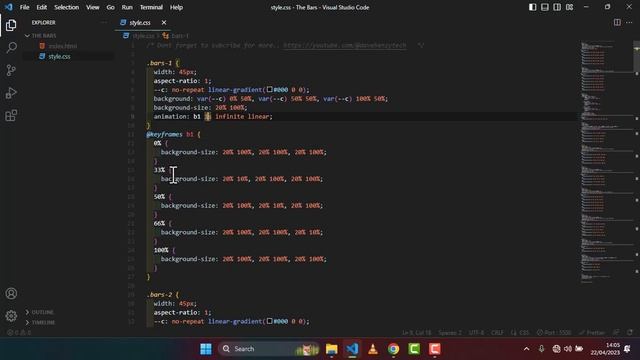Click the CSS file icon on style.css tab
Screen dimensions: 640x360
pyautogui.click(x=123, y=22)
